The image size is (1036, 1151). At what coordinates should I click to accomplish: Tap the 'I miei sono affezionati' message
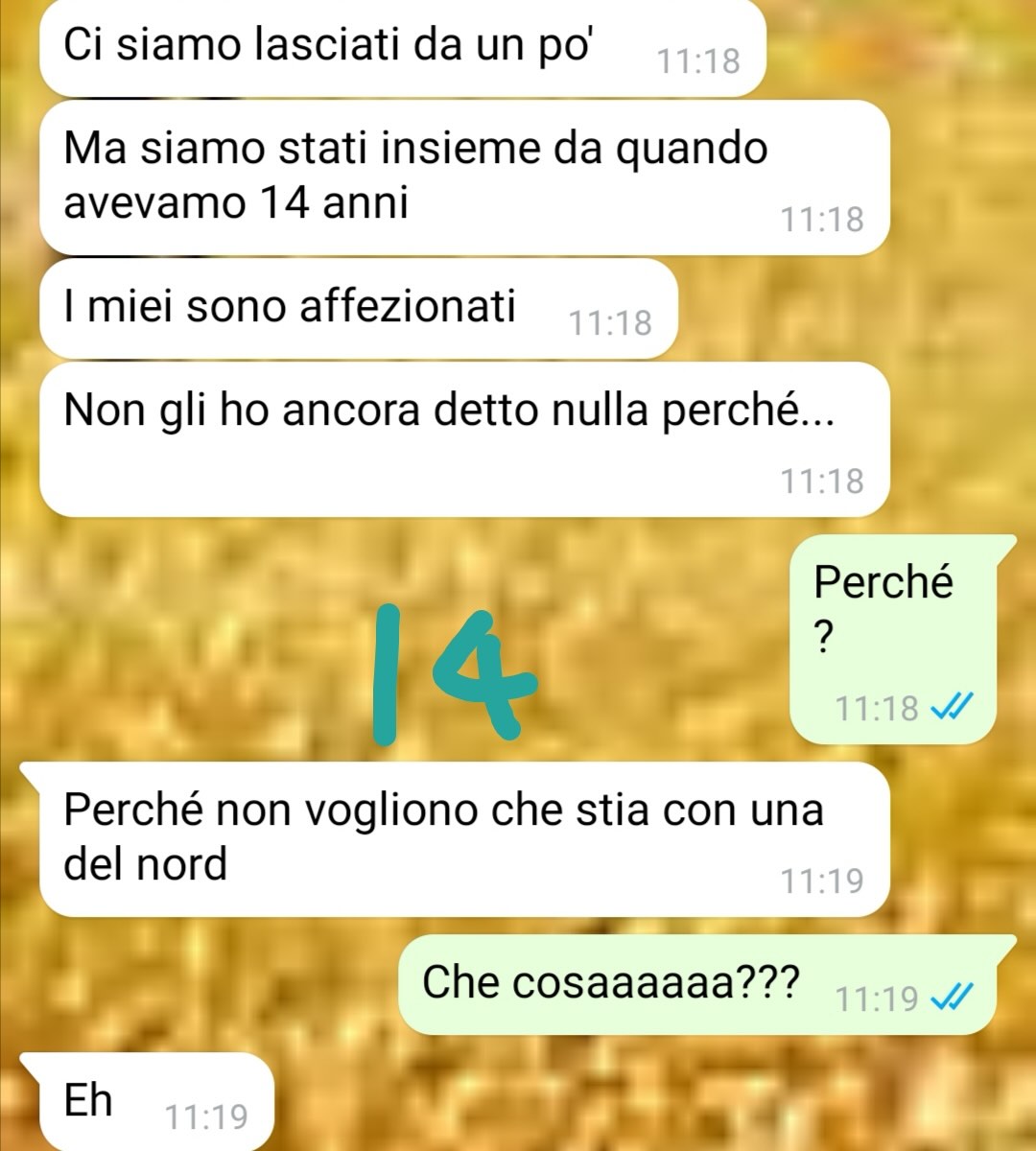click(359, 309)
